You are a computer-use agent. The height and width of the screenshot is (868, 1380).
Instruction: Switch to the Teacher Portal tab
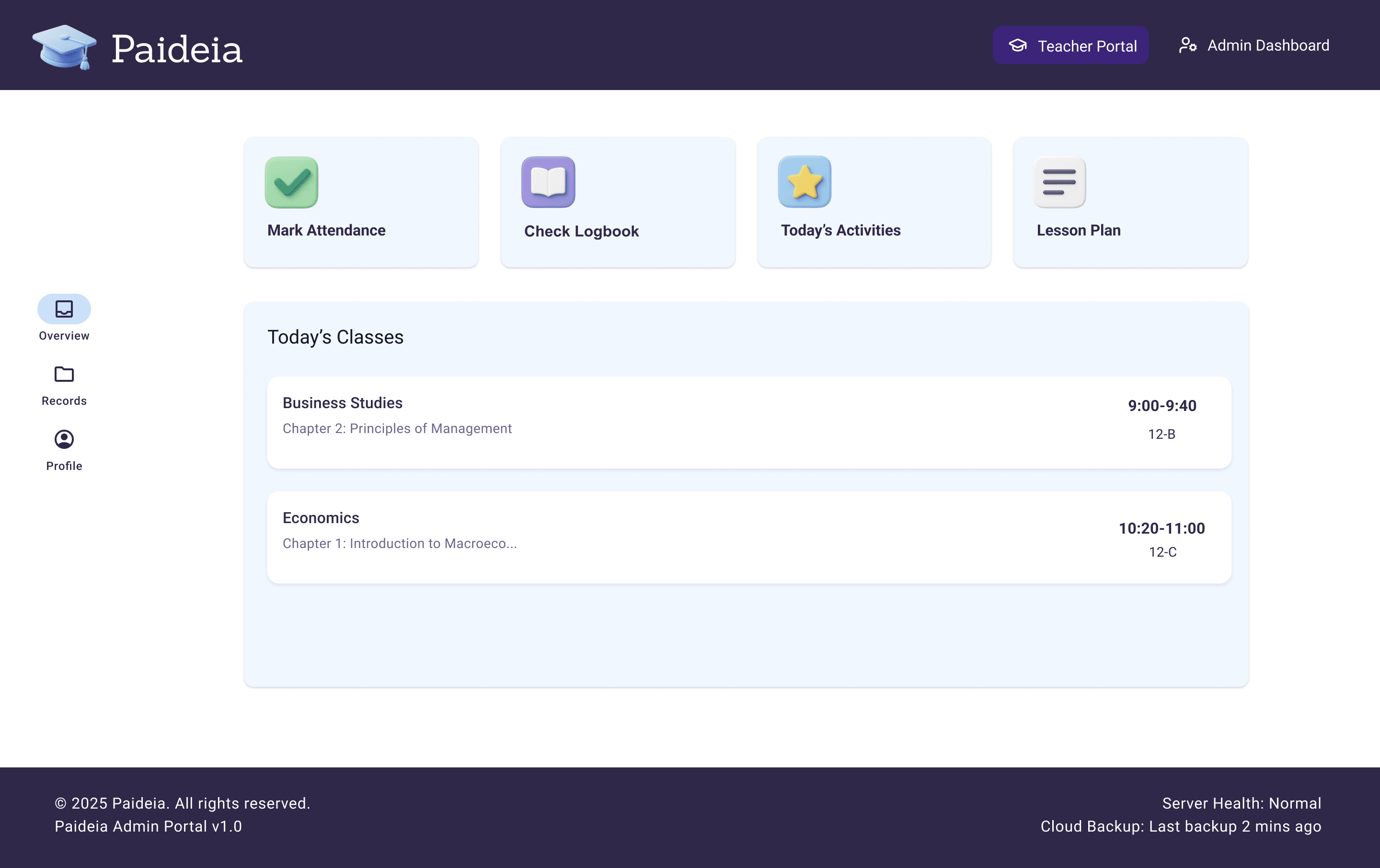1070,45
